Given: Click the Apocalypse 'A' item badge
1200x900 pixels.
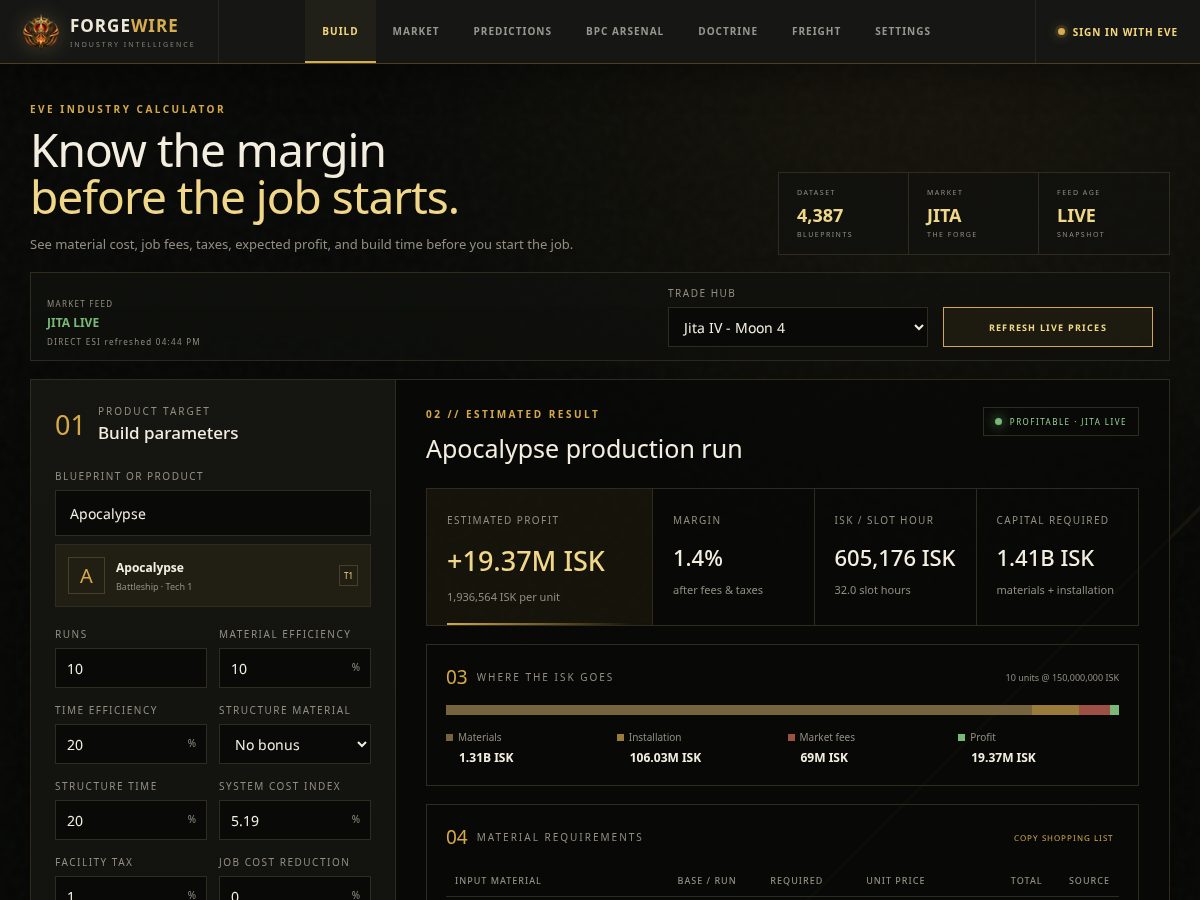Looking at the screenshot, I should click(x=86, y=576).
